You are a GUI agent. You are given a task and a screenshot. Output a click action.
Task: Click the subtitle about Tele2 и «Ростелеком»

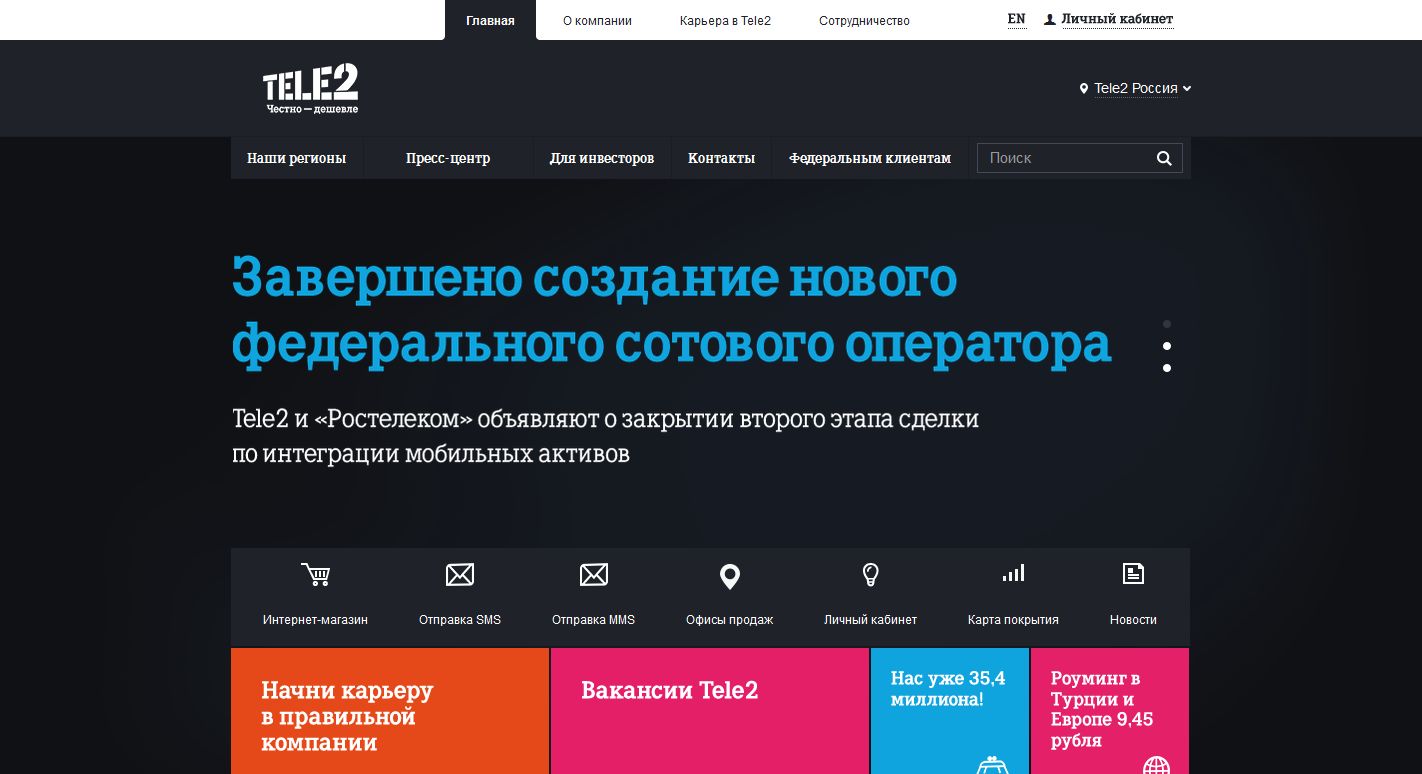605,436
